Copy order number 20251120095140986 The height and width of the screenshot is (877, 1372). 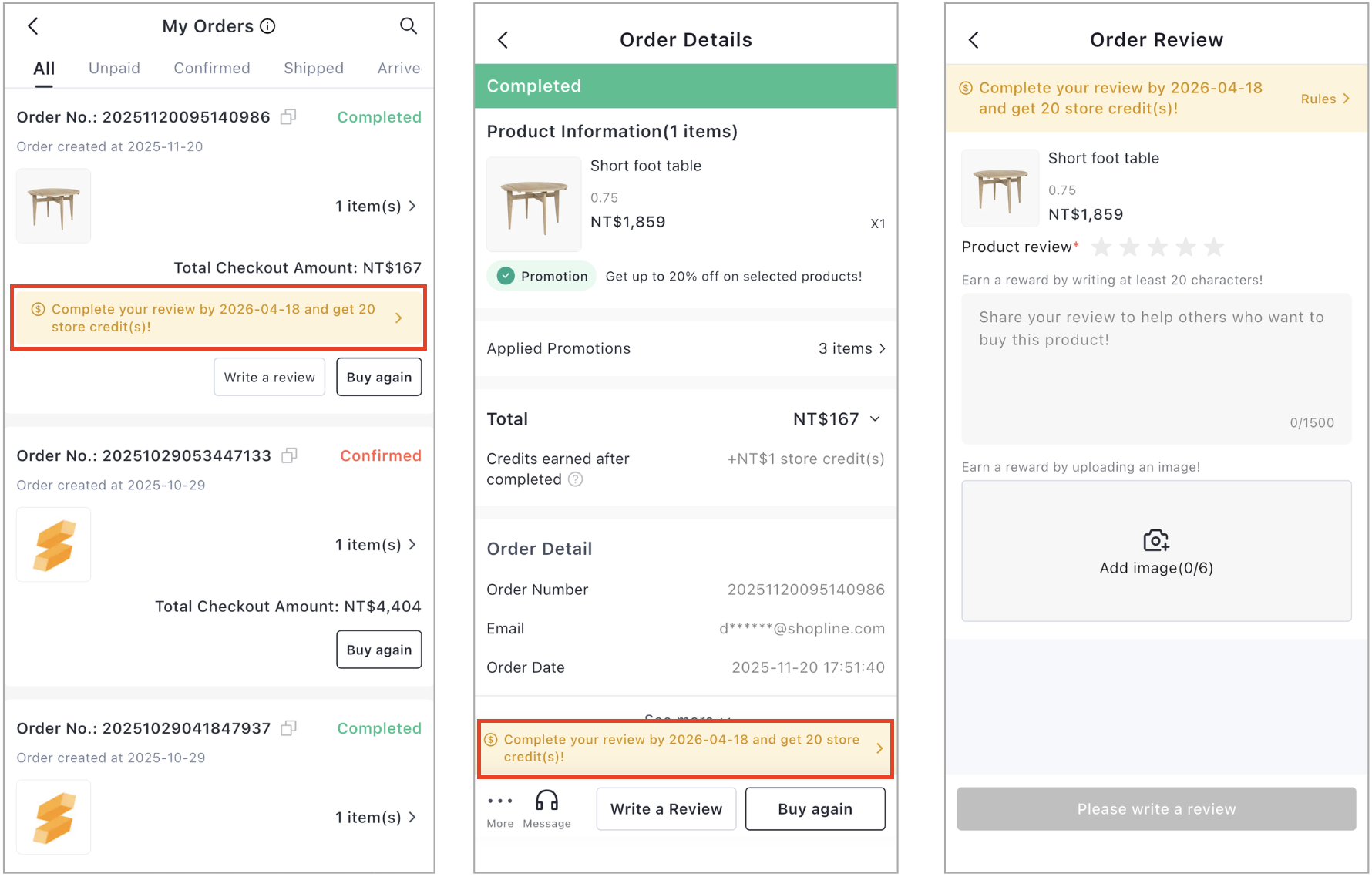click(x=288, y=117)
